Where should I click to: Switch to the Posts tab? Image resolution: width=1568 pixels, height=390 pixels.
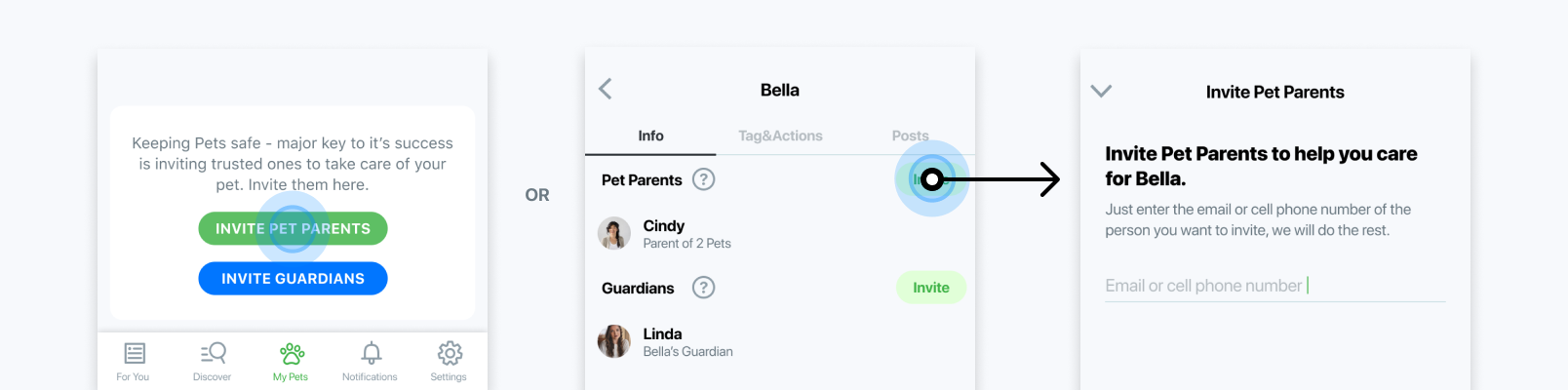click(x=910, y=136)
